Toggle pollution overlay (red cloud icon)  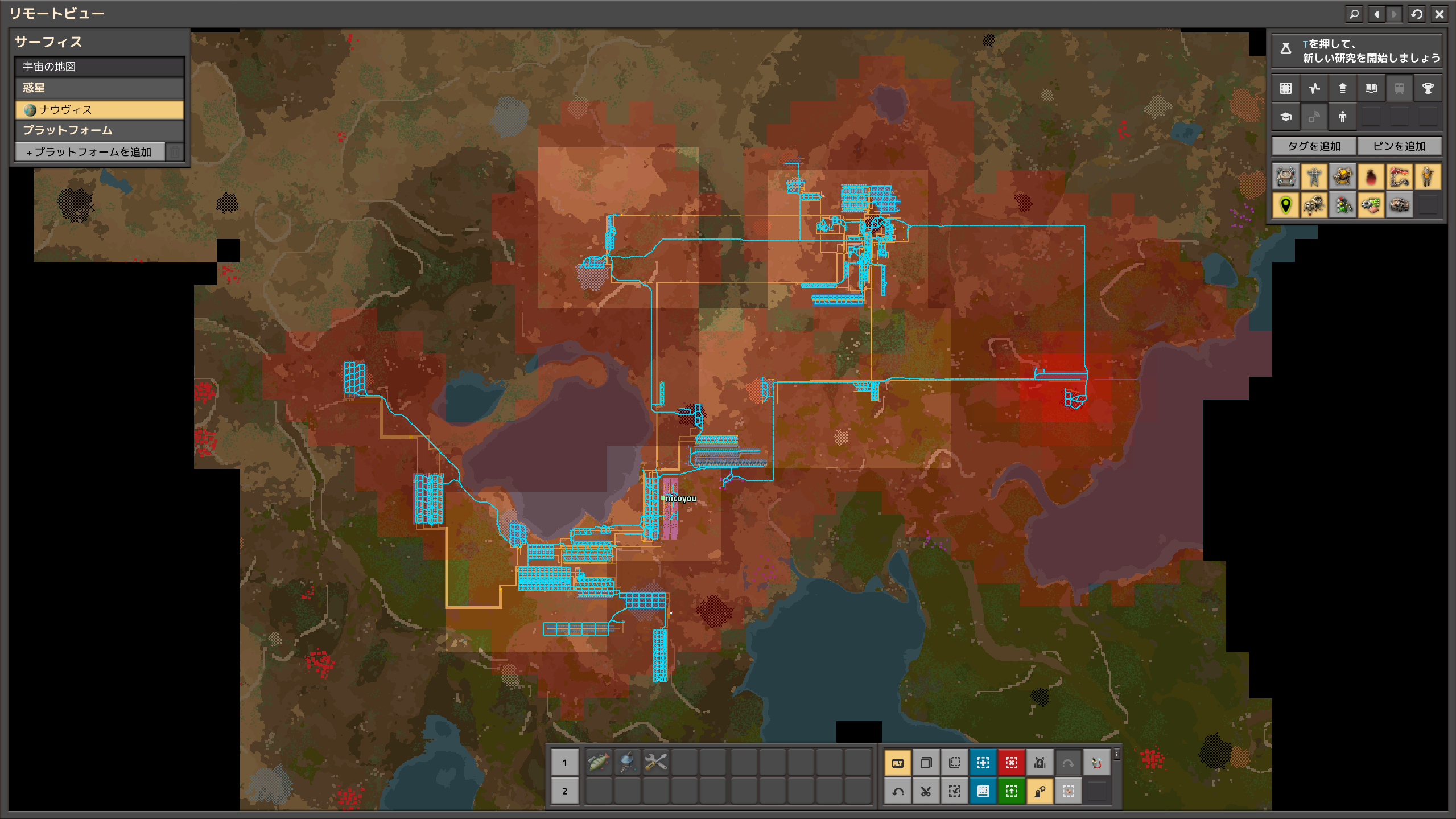[1371, 176]
